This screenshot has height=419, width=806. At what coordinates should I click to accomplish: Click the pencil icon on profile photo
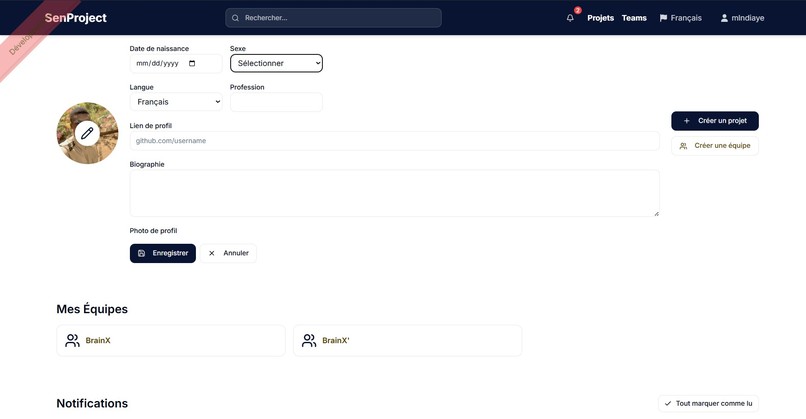click(x=87, y=133)
